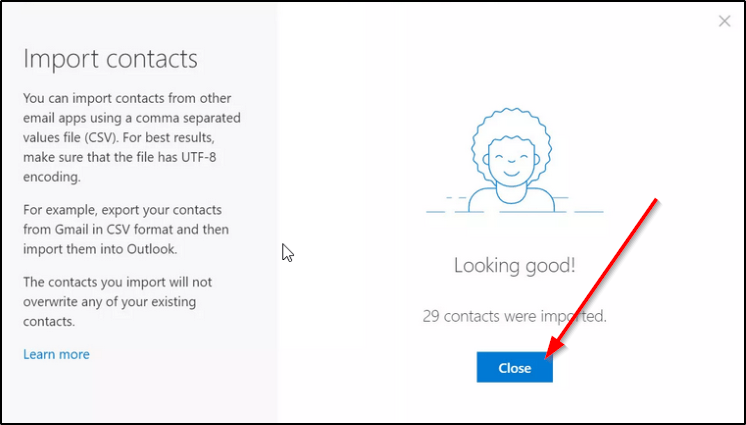This screenshot has height=425, width=746.
Task: Click the blue Close button
Action: 514,367
